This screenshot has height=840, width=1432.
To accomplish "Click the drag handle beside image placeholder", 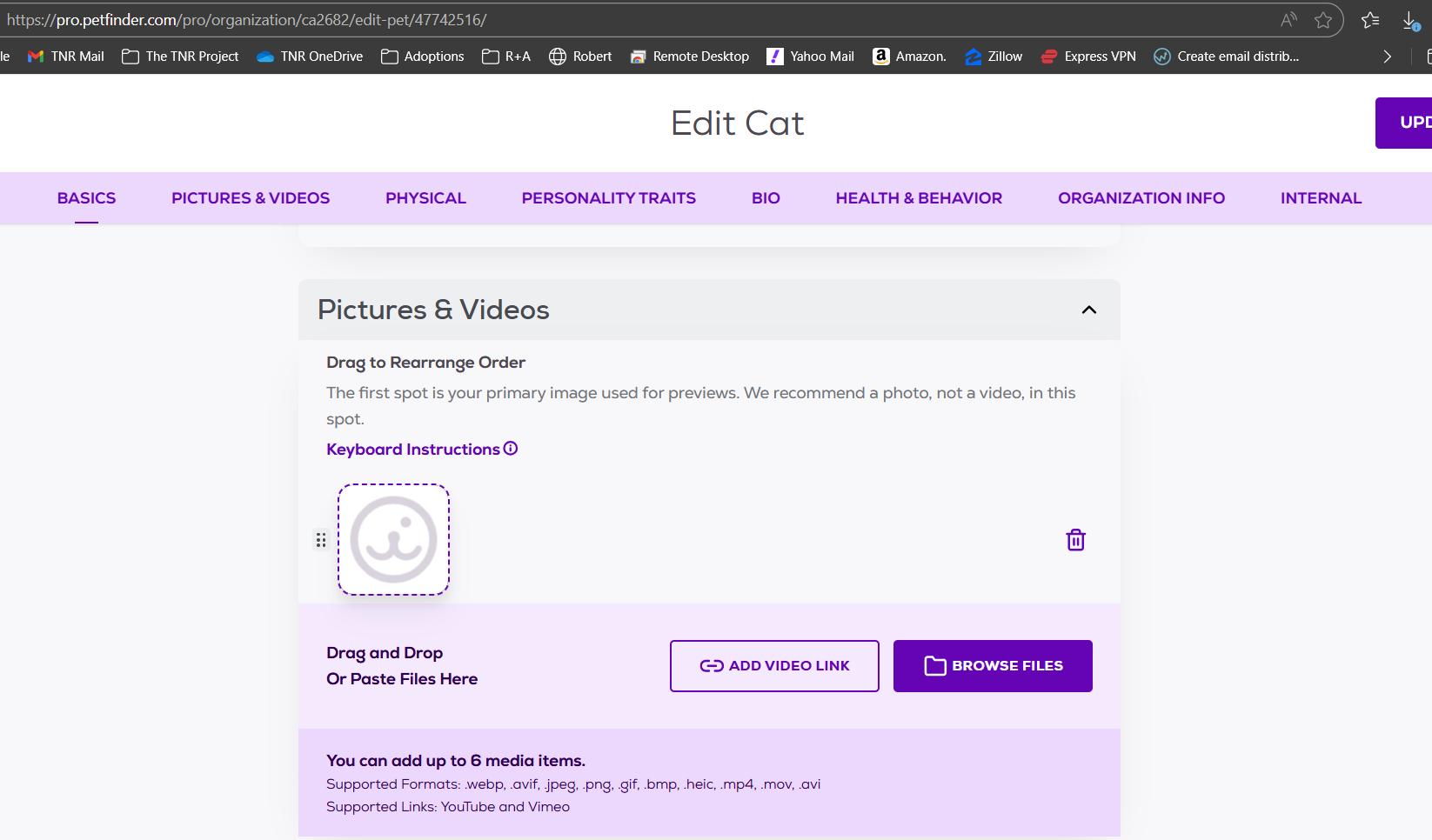I will click(321, 541).
